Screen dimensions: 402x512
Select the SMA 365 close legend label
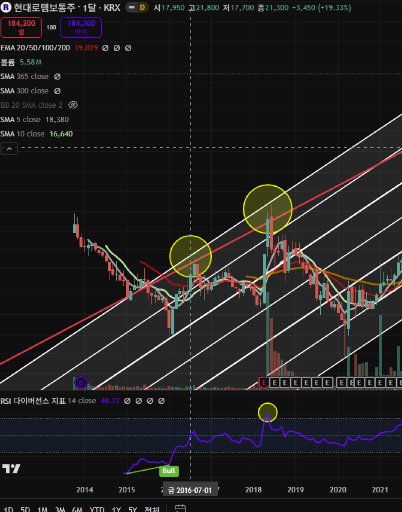(25, 77)
